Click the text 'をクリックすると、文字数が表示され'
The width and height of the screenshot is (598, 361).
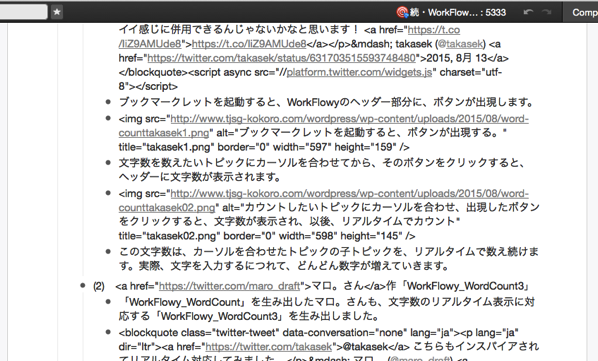click(209, 221)
